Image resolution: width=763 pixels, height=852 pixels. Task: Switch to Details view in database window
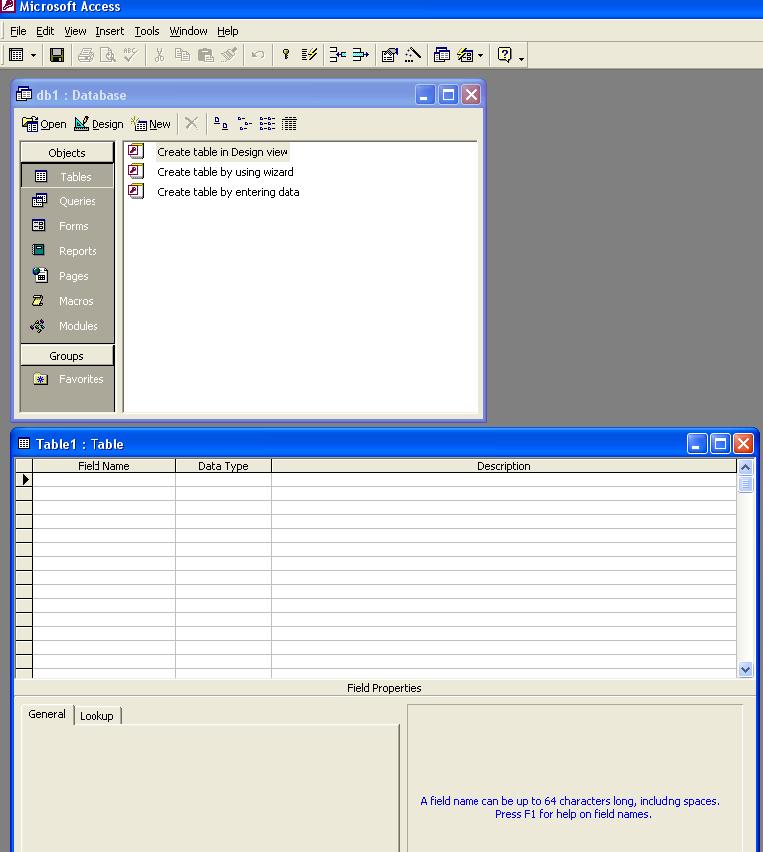point(289,124)
